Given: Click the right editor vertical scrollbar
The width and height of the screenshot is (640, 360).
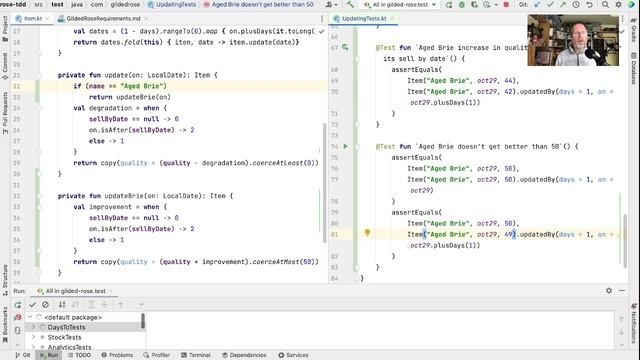Looking at the screenshot, I should pyautogui.click(x=625, y=241).
